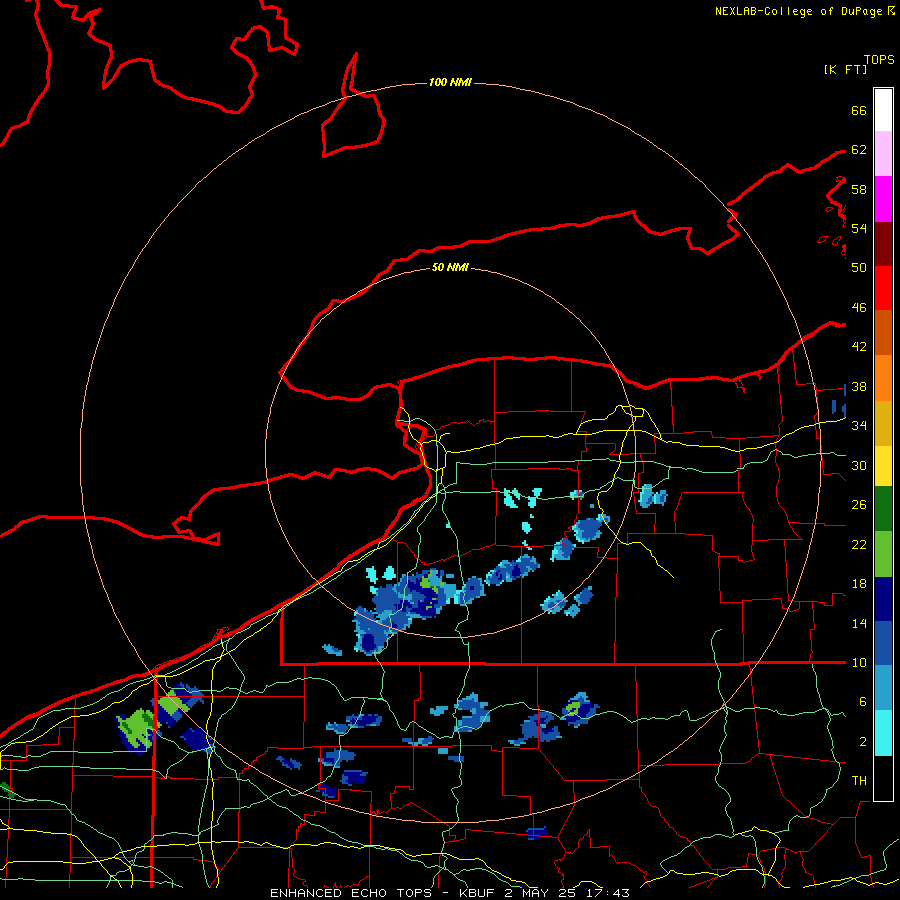Click the "TH" threshold label
Image resolution: width=900 pixels, height=900 pixels.
[859, 781]
